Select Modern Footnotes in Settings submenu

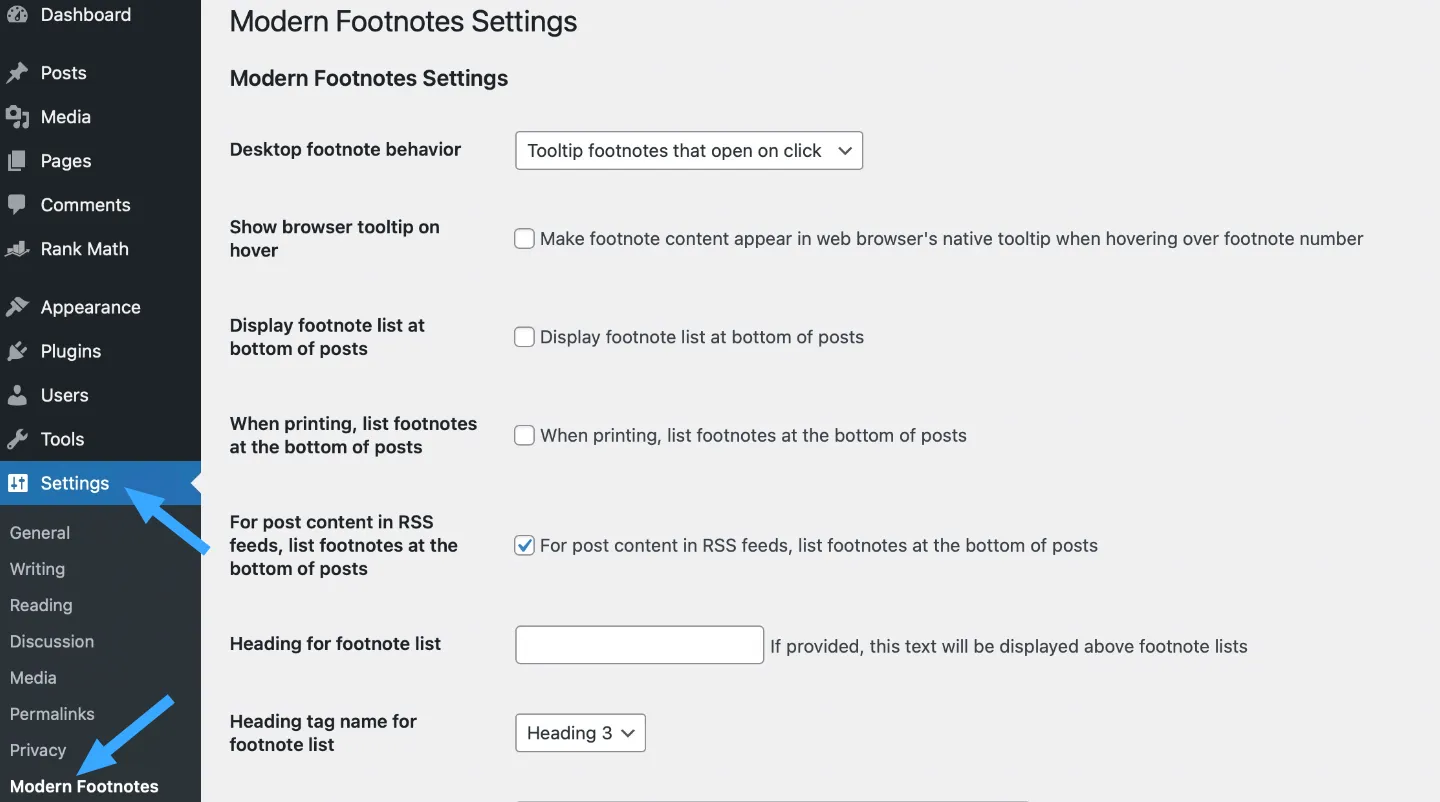(84, 786)
